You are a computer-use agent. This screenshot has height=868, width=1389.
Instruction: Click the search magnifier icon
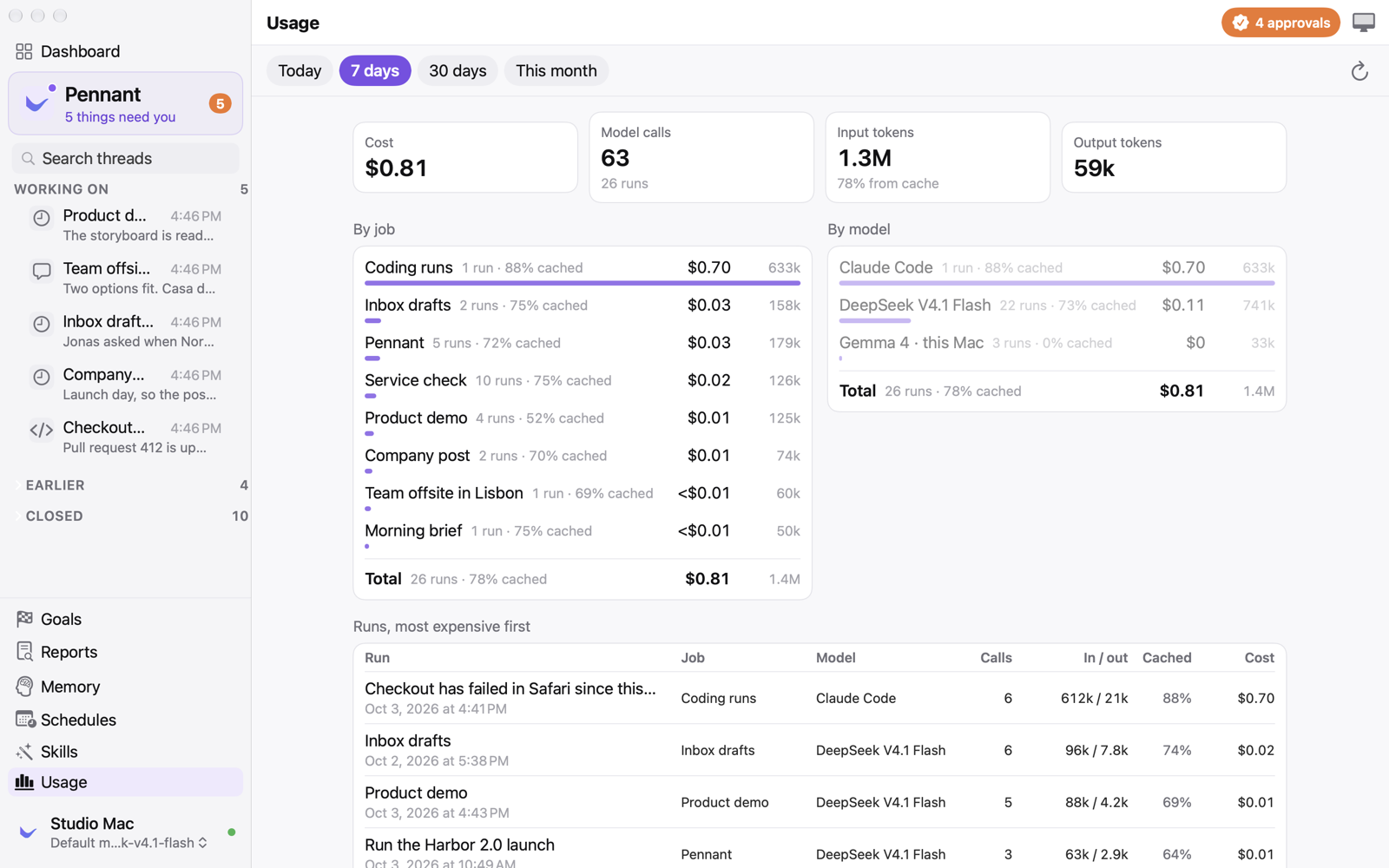28,159
